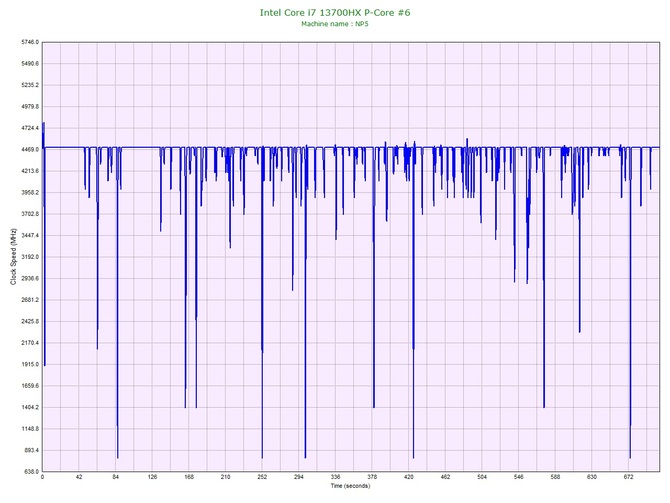Click the 294 time axis tick label
This screenshot has height=503, width=670.
(299, 477)
